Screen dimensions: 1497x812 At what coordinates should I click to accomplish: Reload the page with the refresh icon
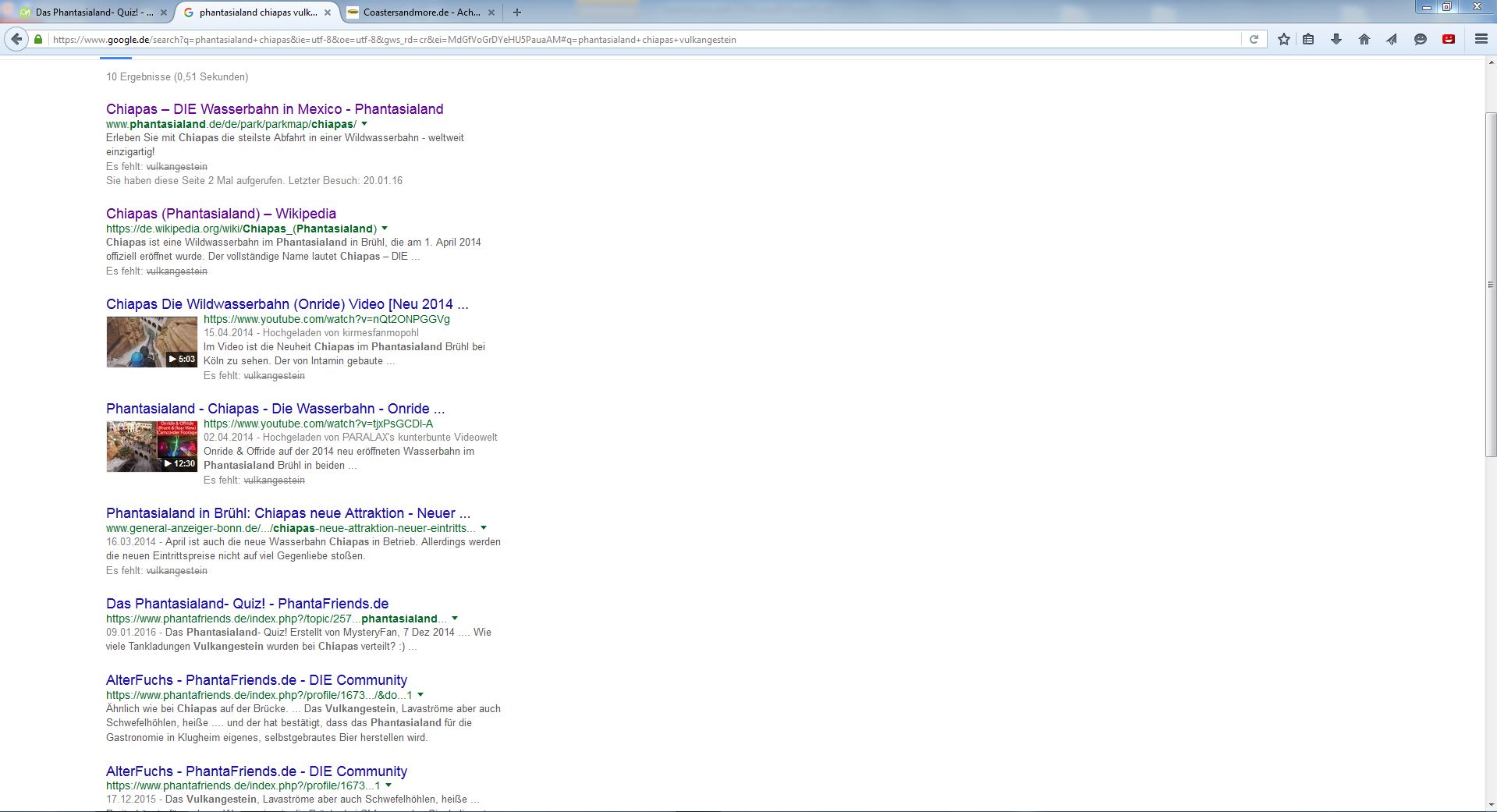[1254, 39]
